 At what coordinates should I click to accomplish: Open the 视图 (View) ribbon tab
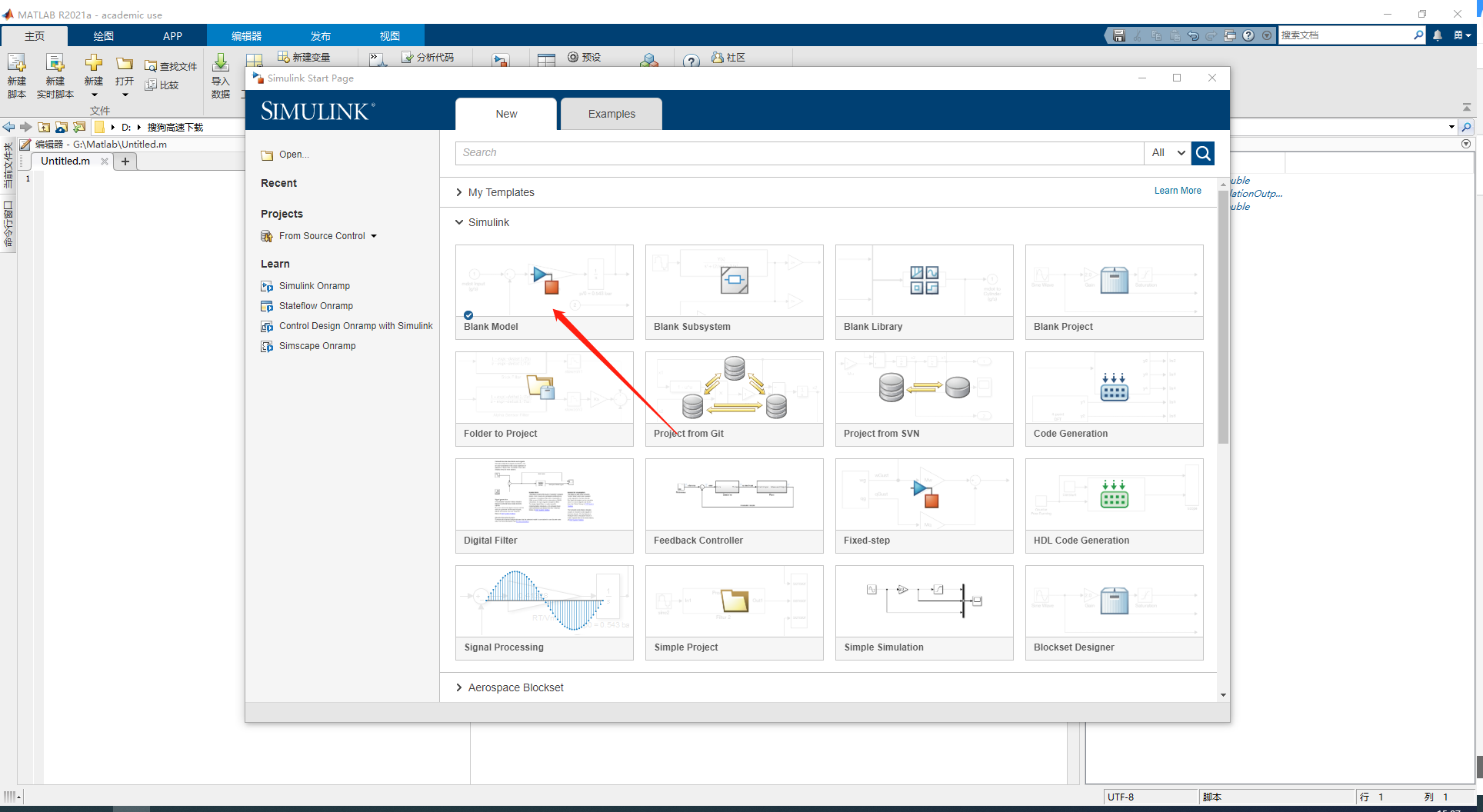click(x=389, y=36)
